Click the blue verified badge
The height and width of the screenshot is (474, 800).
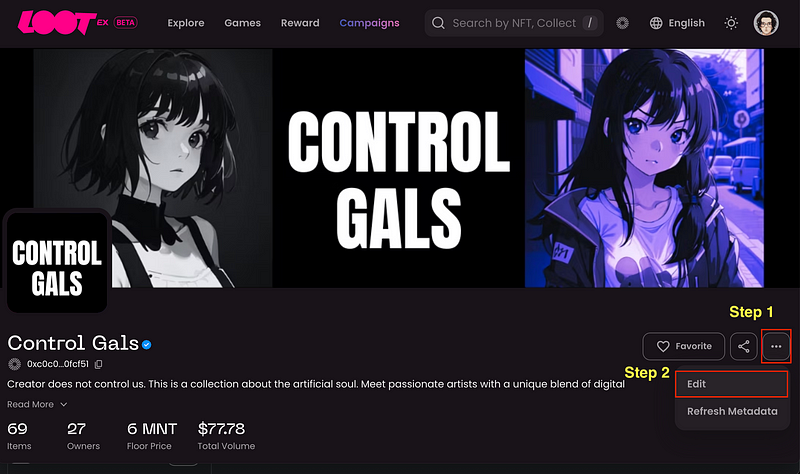coord(146,345)
